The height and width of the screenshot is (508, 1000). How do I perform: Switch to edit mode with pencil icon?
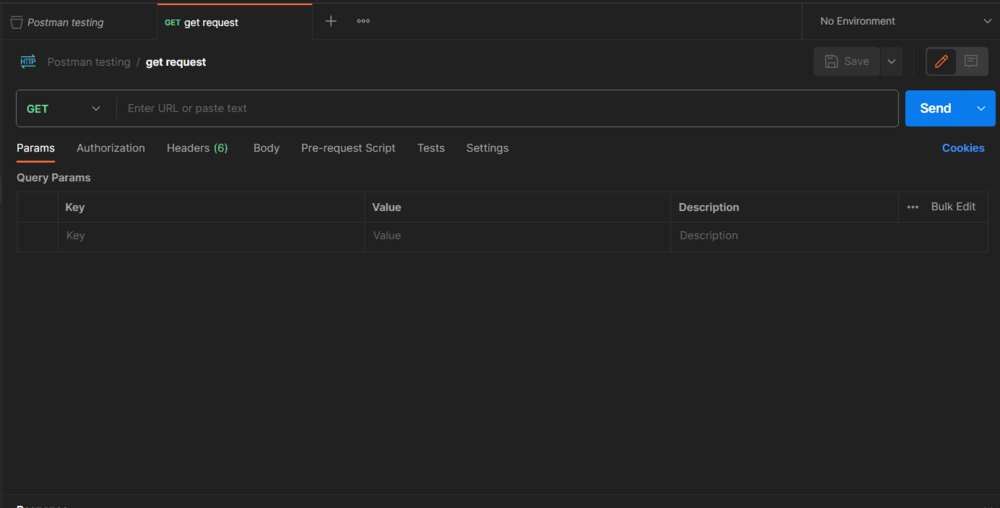point(941,61)
